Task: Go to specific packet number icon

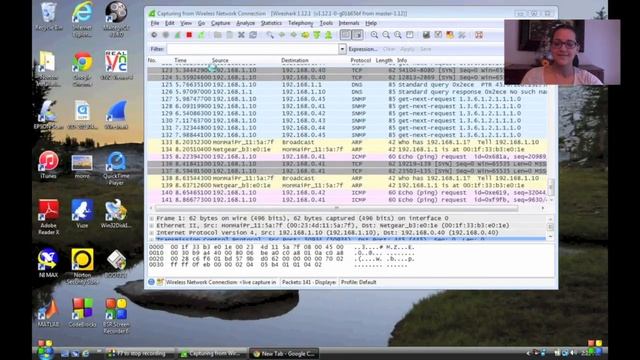Action: pyautogui.click(x=305, y=35)
